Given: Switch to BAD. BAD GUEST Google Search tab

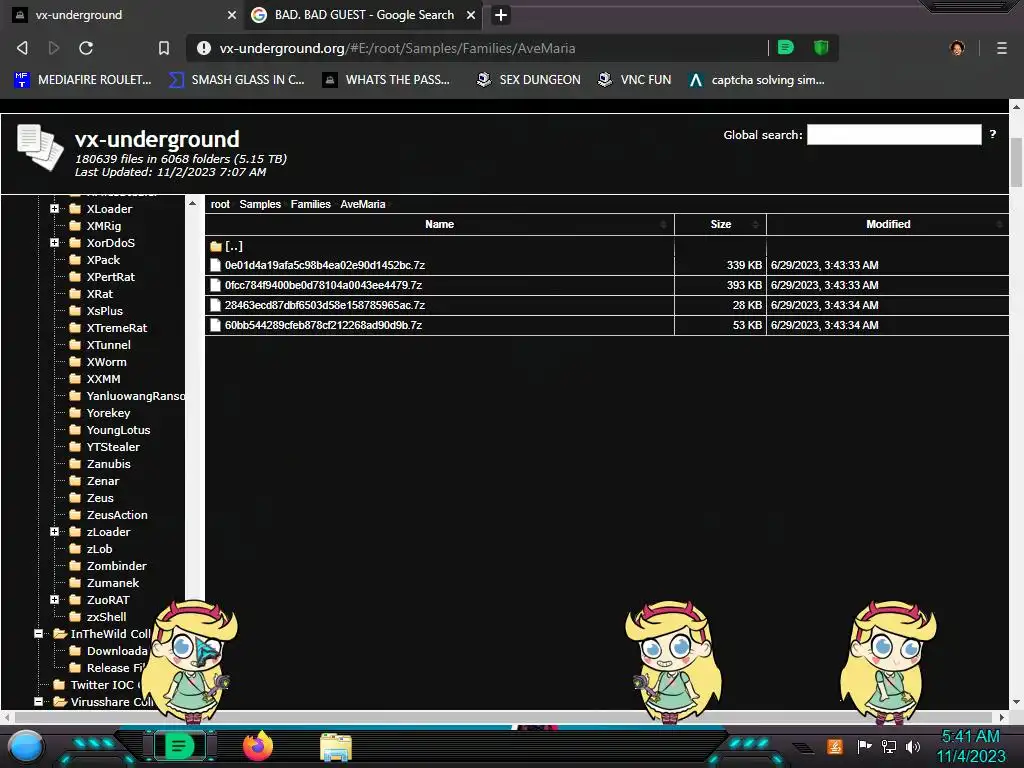Looking at the screenshot, I should pos(364,14).
